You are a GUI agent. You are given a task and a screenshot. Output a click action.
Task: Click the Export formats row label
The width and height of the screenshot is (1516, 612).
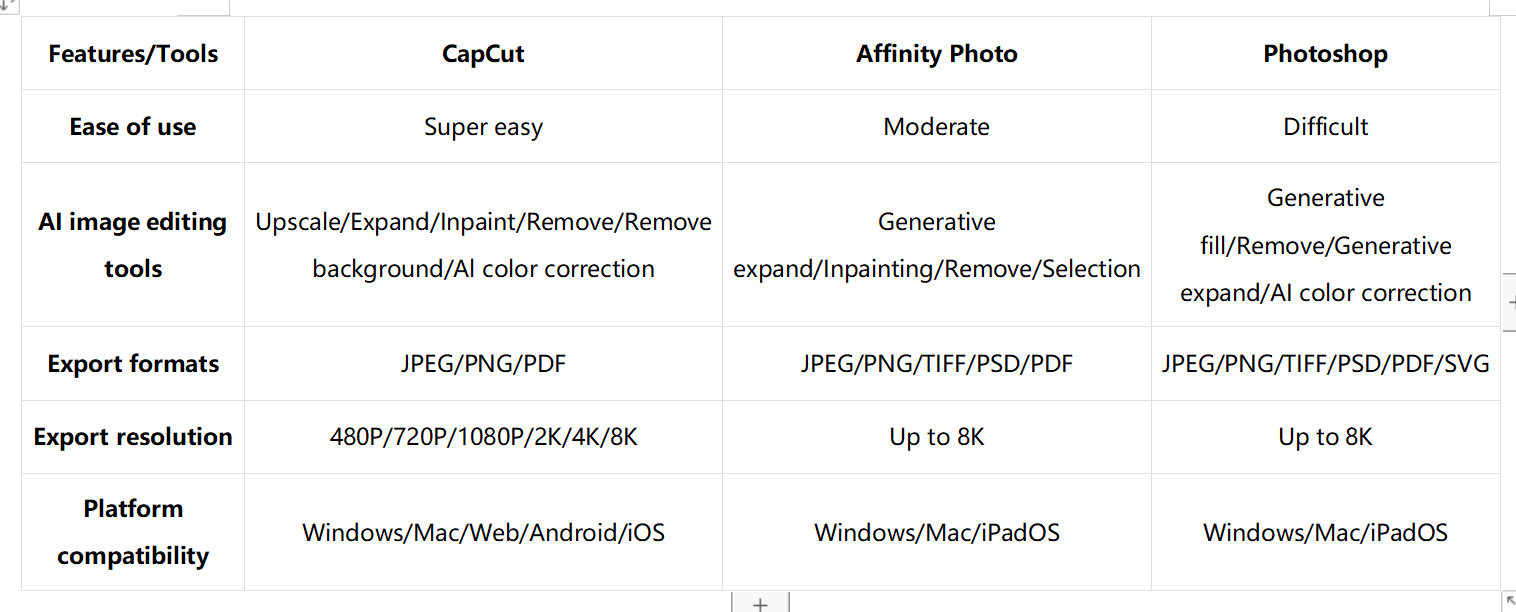(133, 364)
